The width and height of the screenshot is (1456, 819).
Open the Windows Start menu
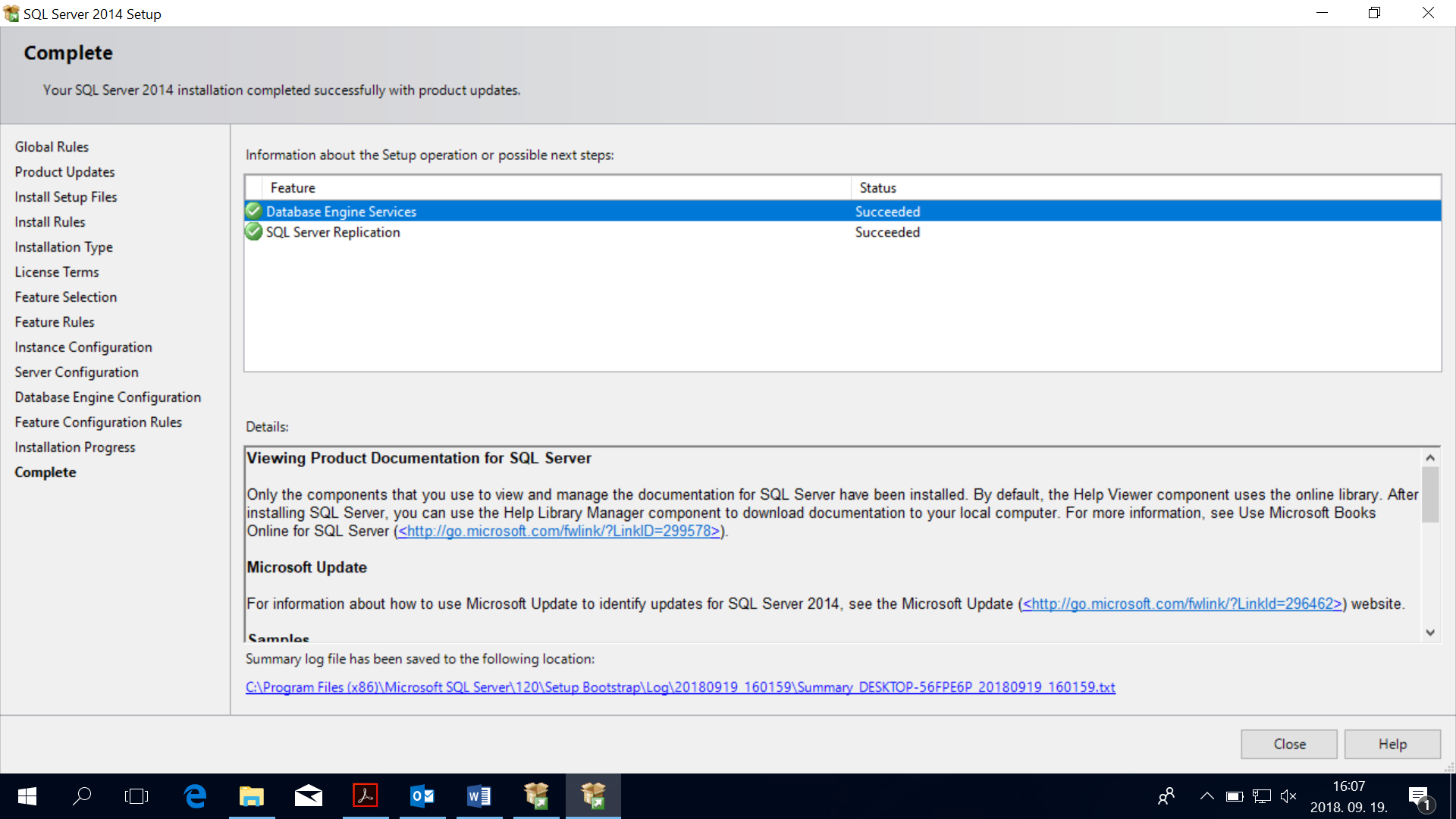click(27, 796)
